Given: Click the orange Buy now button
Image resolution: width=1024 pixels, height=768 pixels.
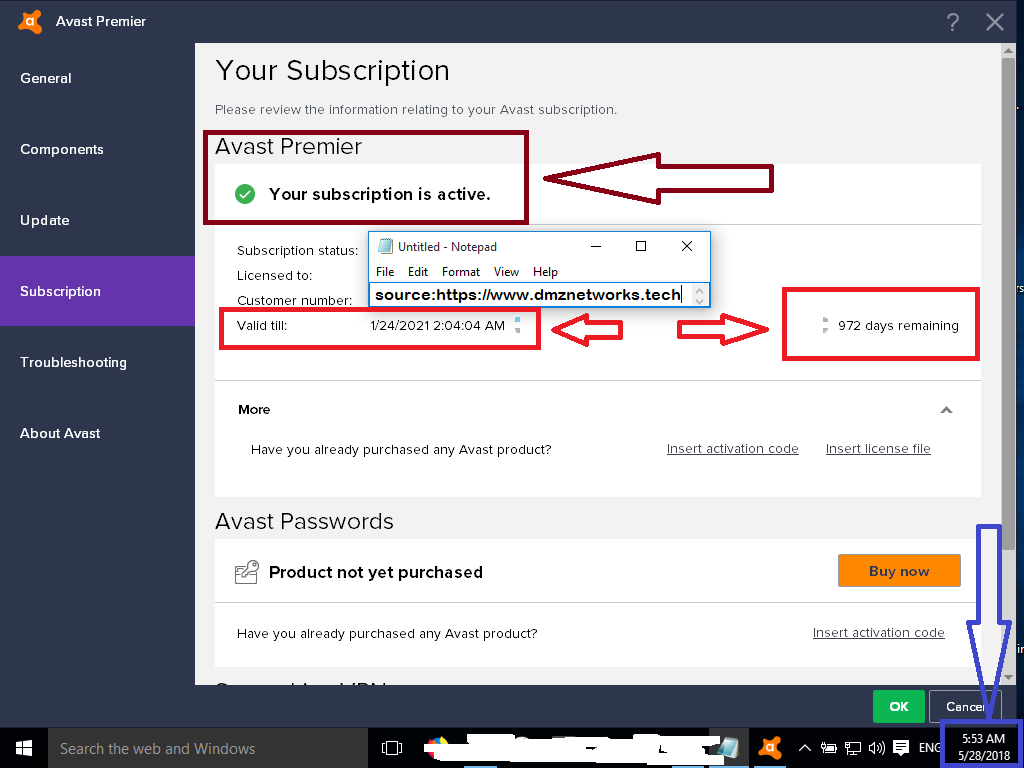Looking at the screenshot, I should (899, 571).
